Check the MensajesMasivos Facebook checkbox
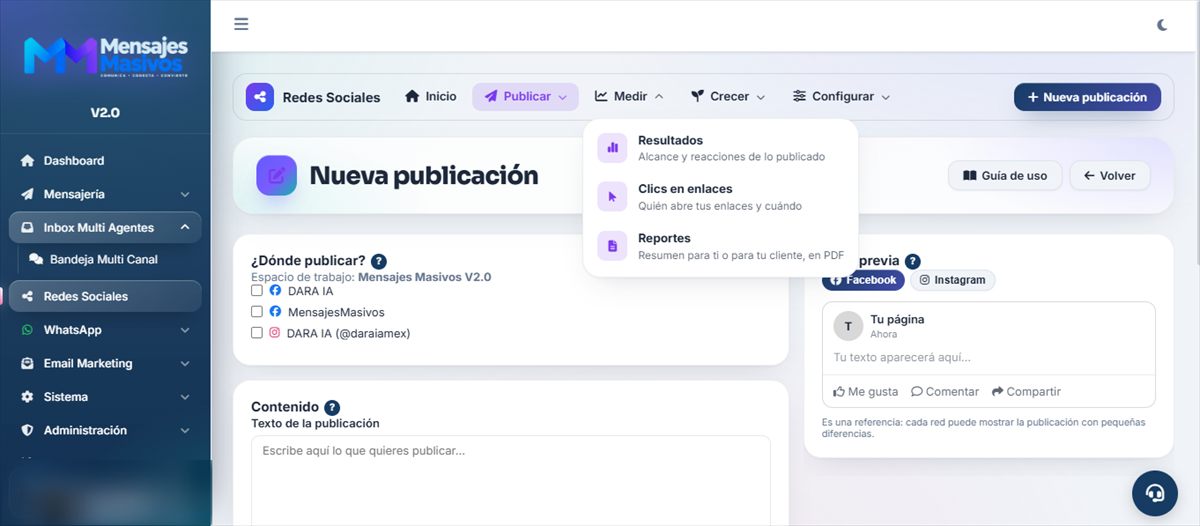 tap(257, 312)
